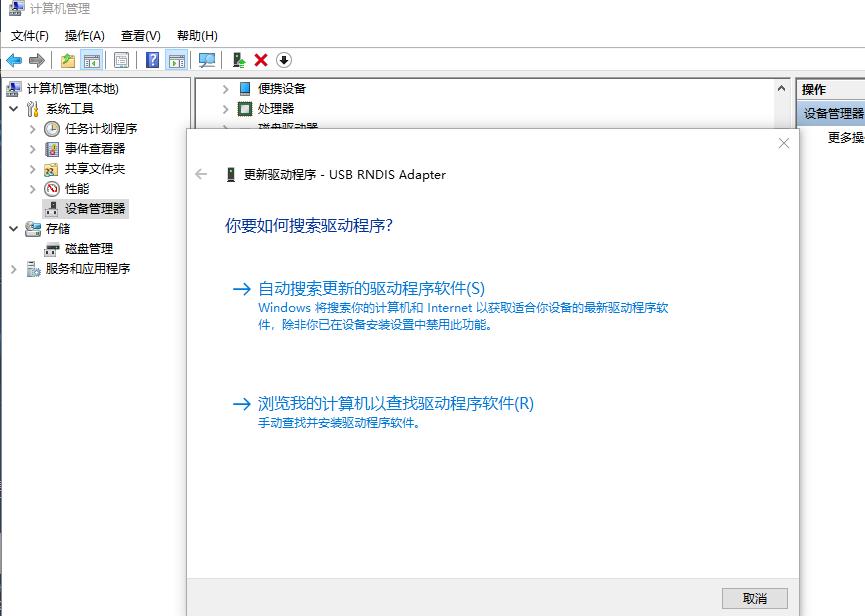This screenshot has height=616, width=865.
Task: Click the back arrow in the driver dialog
Action: pyautogui.click(x=201, y=175)
